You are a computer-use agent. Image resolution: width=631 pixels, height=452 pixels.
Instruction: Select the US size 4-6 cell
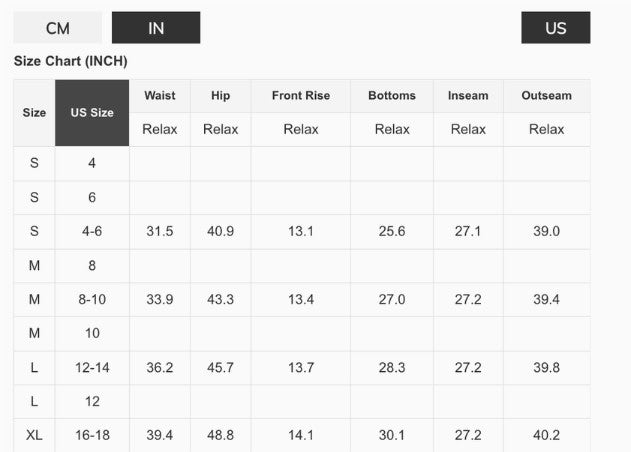[92, 231]
